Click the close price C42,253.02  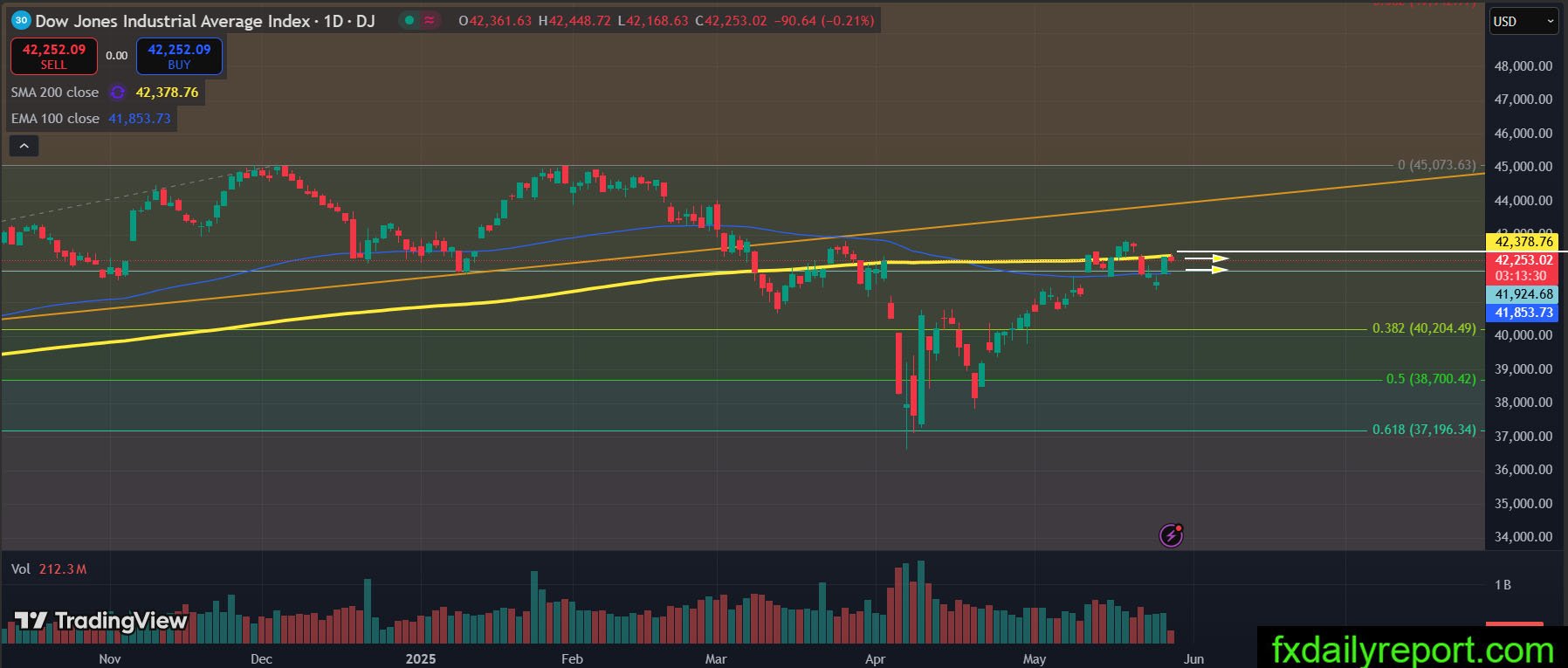(731, 20)
